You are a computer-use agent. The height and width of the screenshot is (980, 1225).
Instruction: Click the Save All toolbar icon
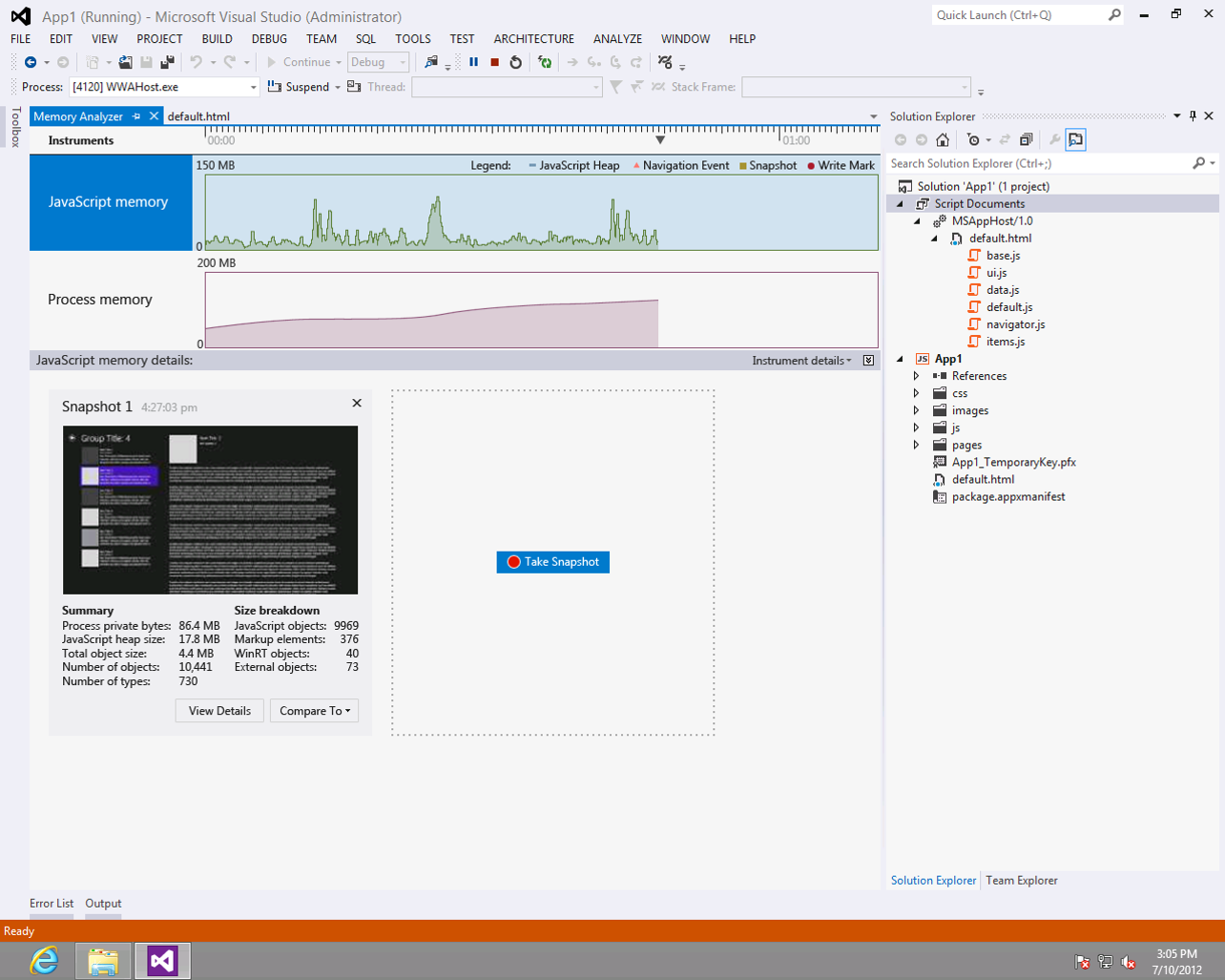click(168, 62)
